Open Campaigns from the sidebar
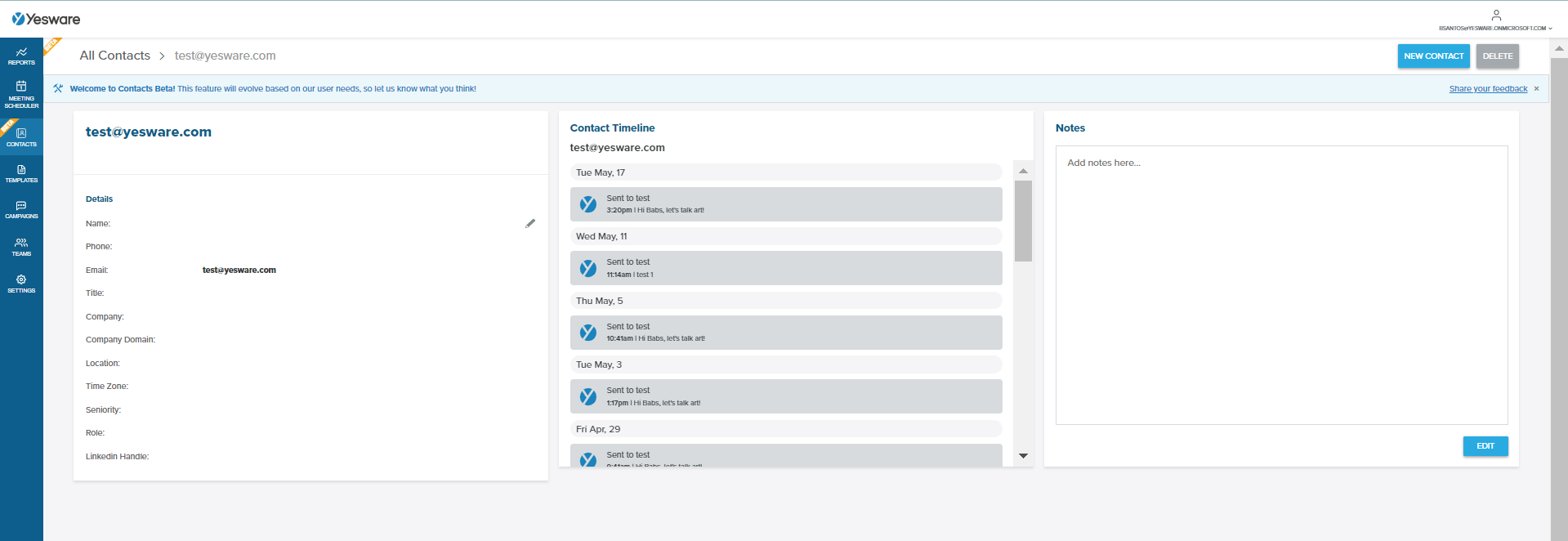This screenshot has width=1568, height=541. (21, 210)
